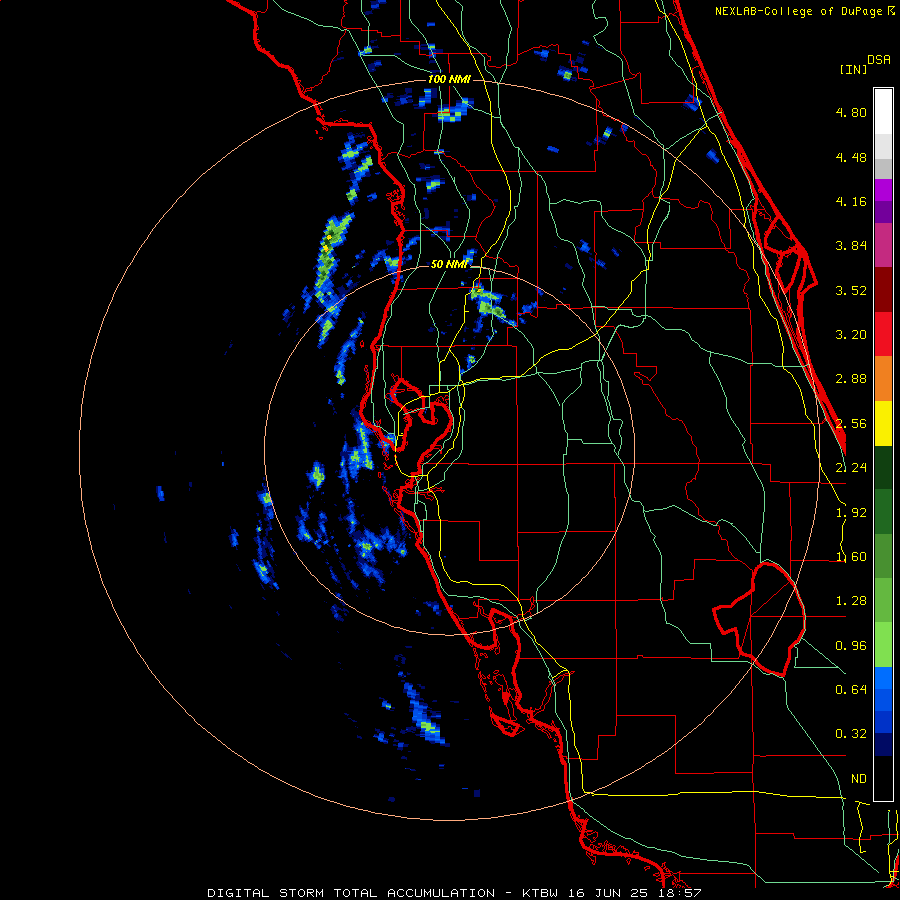The width and height of the screenshot is (900, 900).
Task: Select the 3.20 legend value
Action: pyautogui.click(x=851, y=335)
